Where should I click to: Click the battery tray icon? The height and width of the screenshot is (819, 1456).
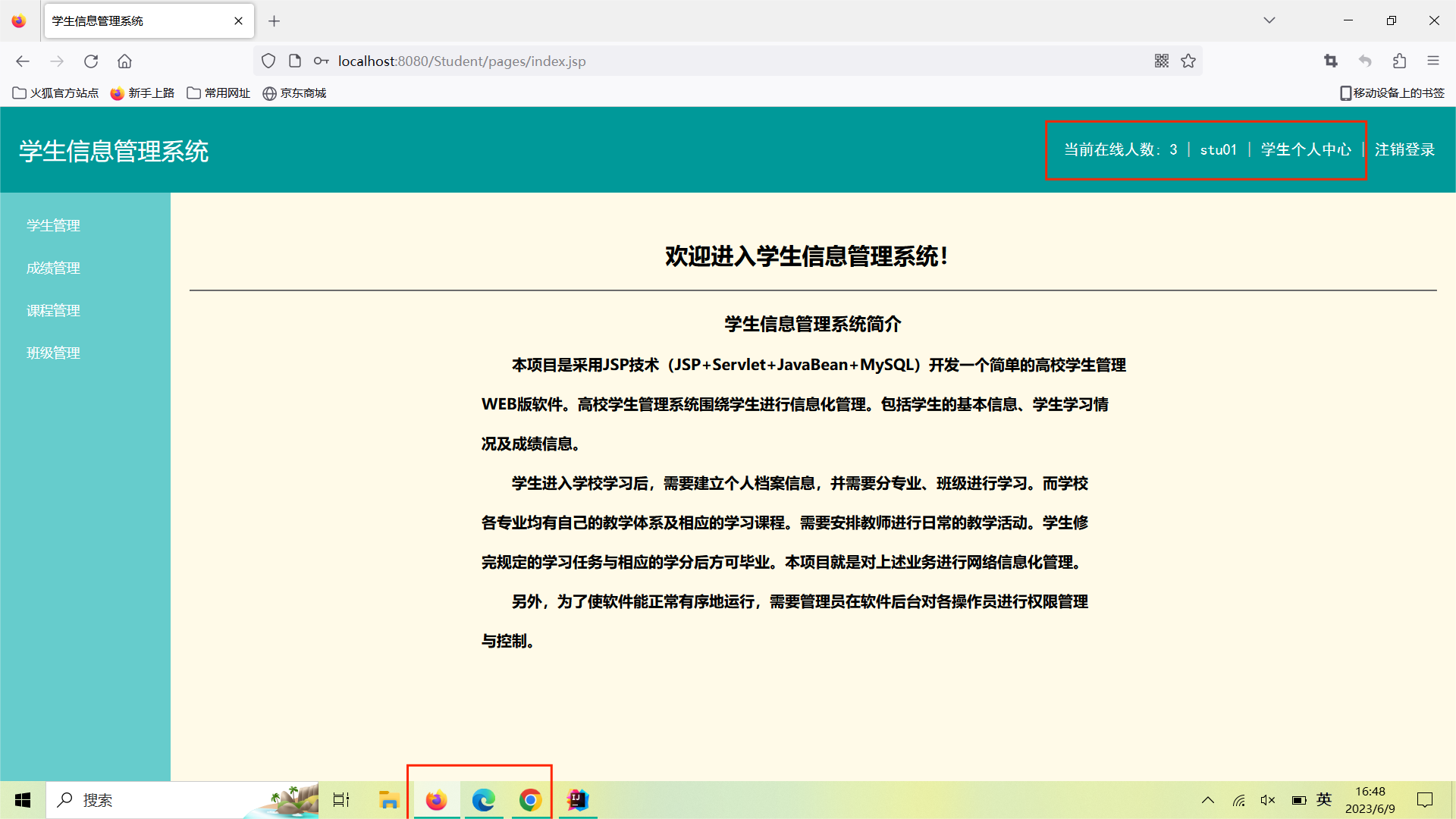coord(1298,800)
